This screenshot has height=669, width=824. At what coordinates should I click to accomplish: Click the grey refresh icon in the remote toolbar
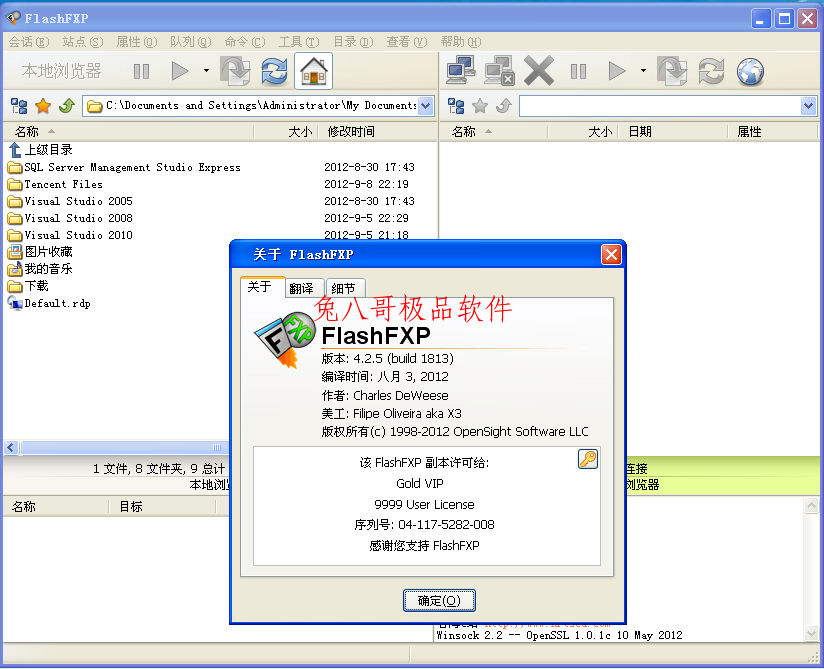(711, 71)
